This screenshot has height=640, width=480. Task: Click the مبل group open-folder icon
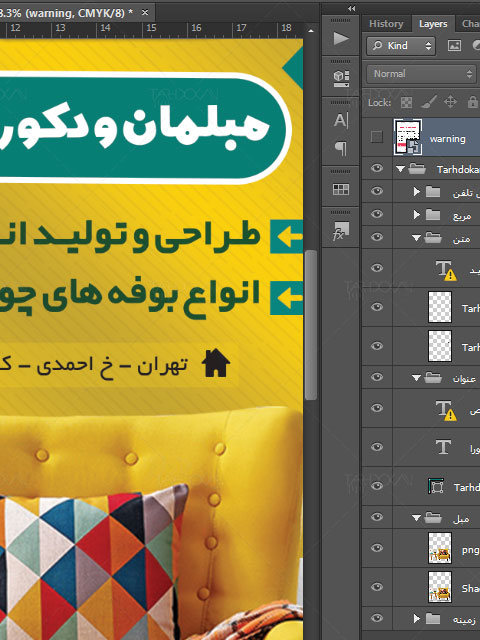(433, 518)
